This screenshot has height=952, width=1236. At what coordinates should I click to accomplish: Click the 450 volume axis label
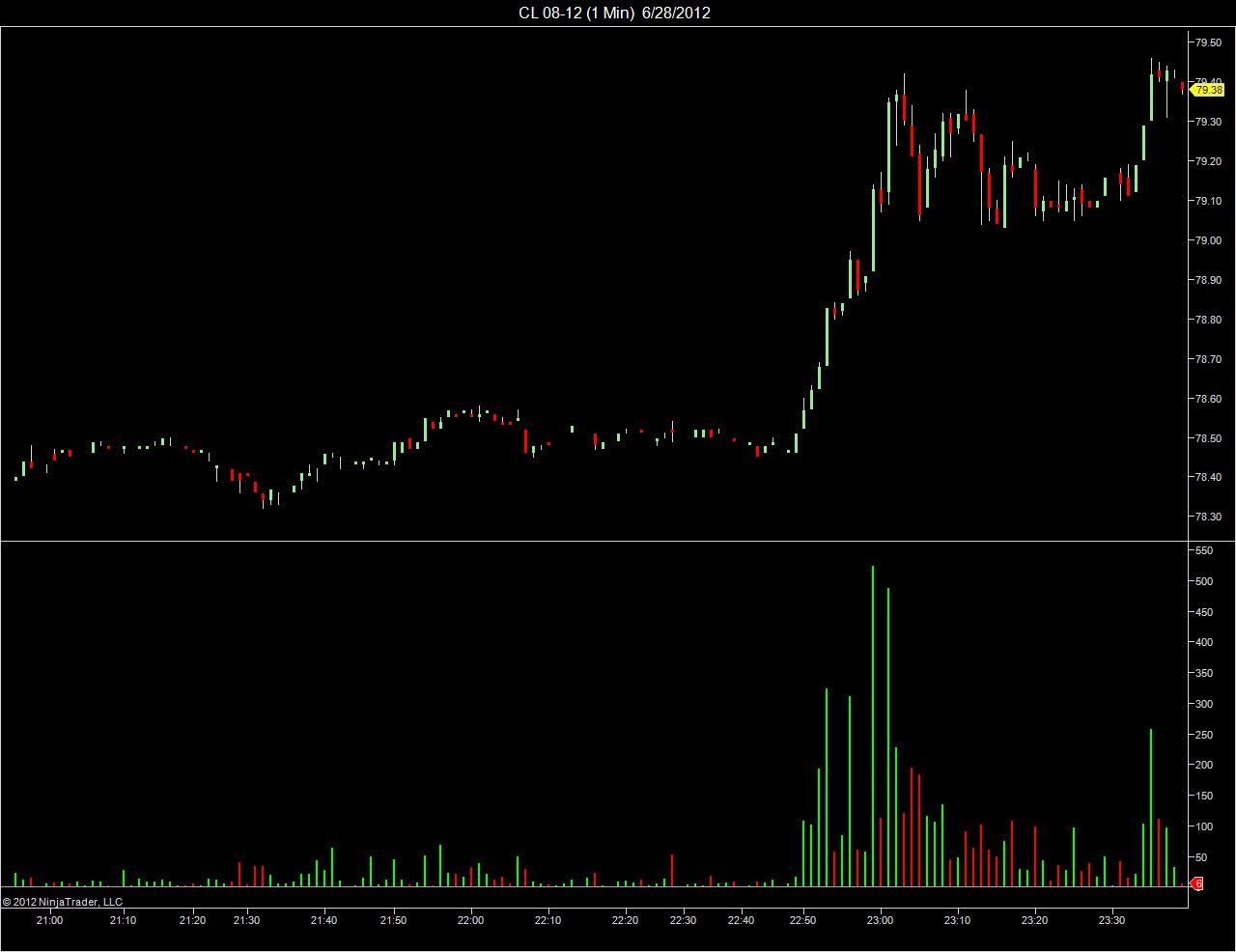coord(1203,612)
